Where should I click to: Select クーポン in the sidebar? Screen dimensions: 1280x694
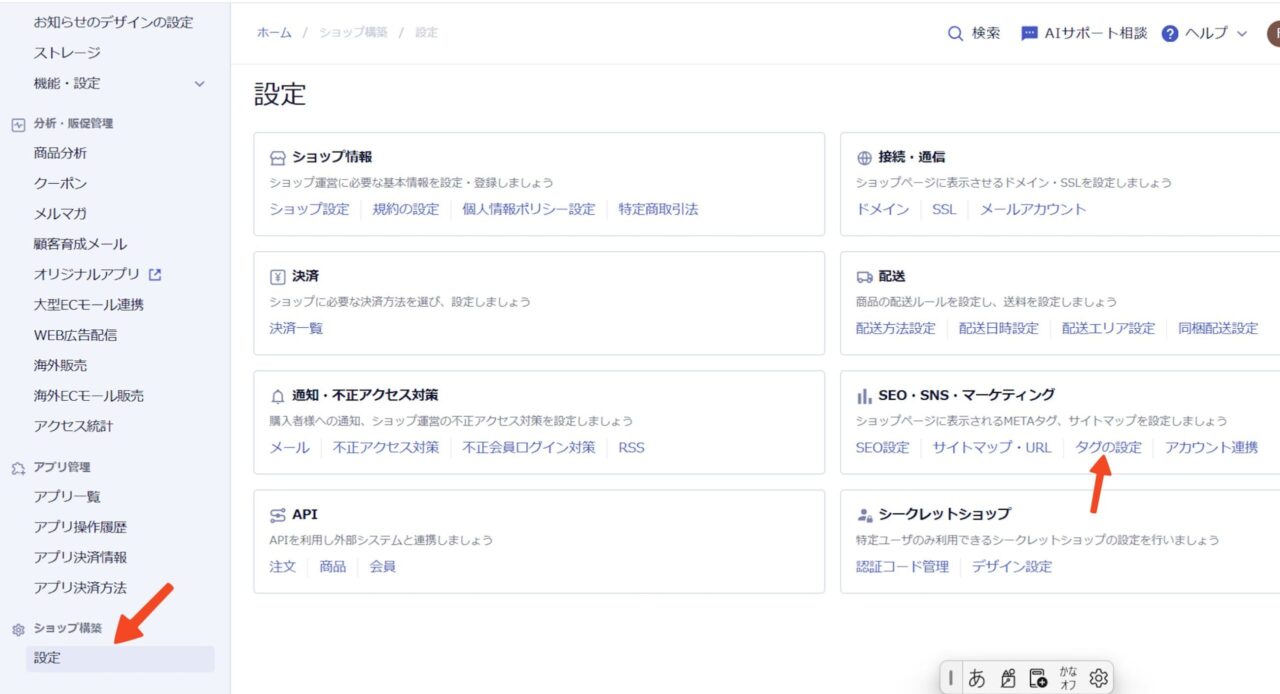tap(60, 184)
